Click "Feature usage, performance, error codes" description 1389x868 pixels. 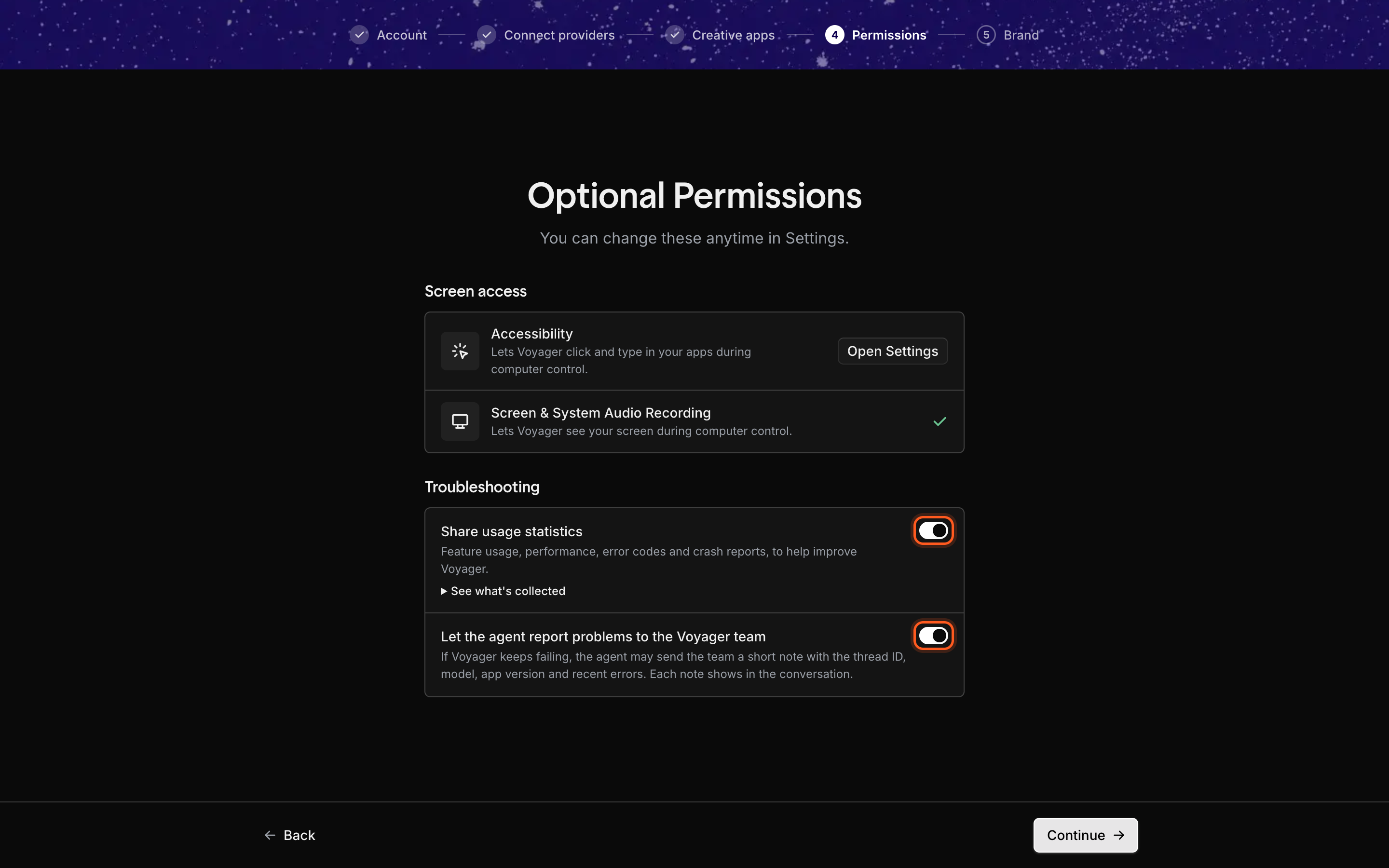coord(649,560)
